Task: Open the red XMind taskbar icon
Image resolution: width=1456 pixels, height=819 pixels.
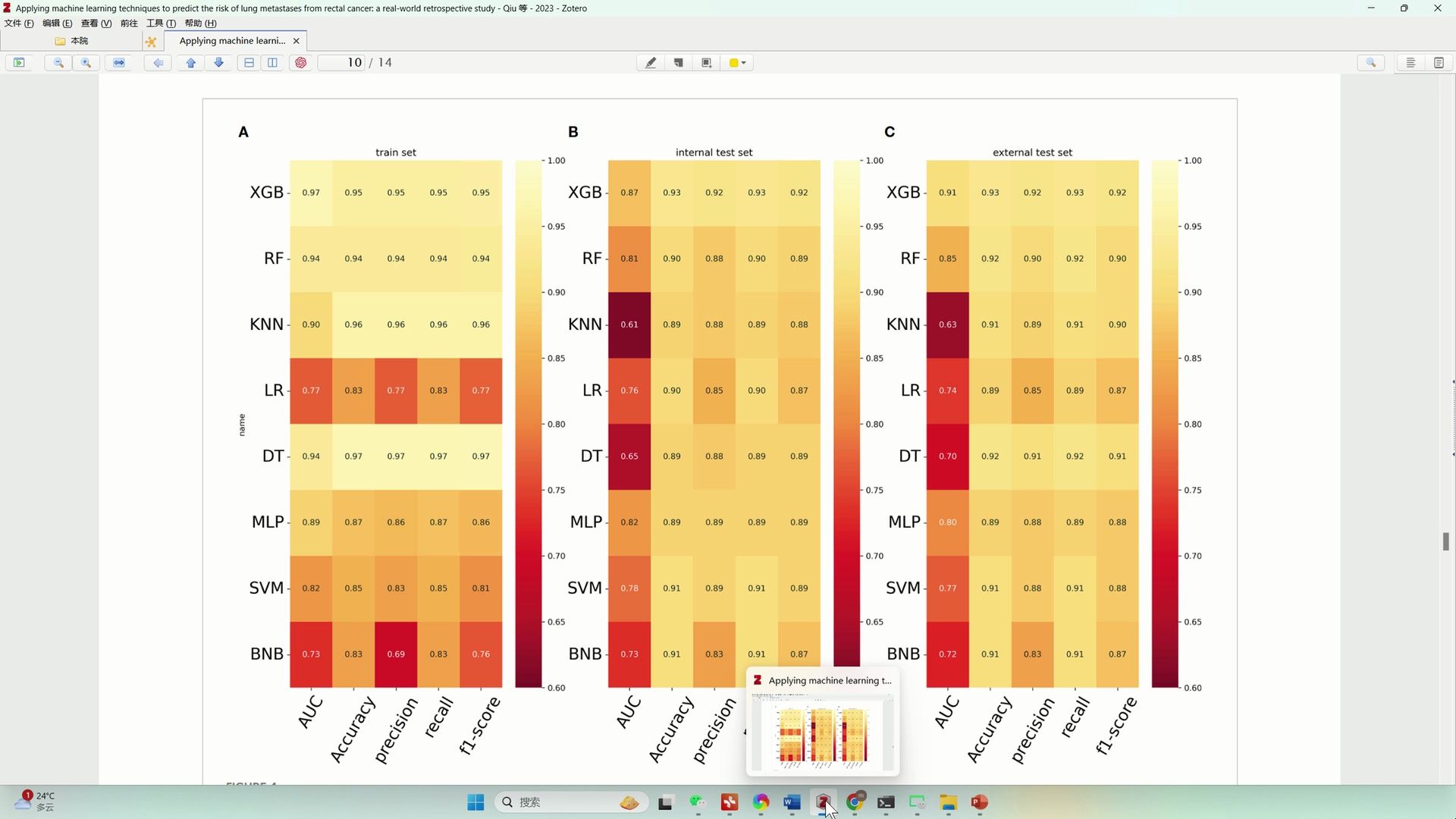Action: 730,802
